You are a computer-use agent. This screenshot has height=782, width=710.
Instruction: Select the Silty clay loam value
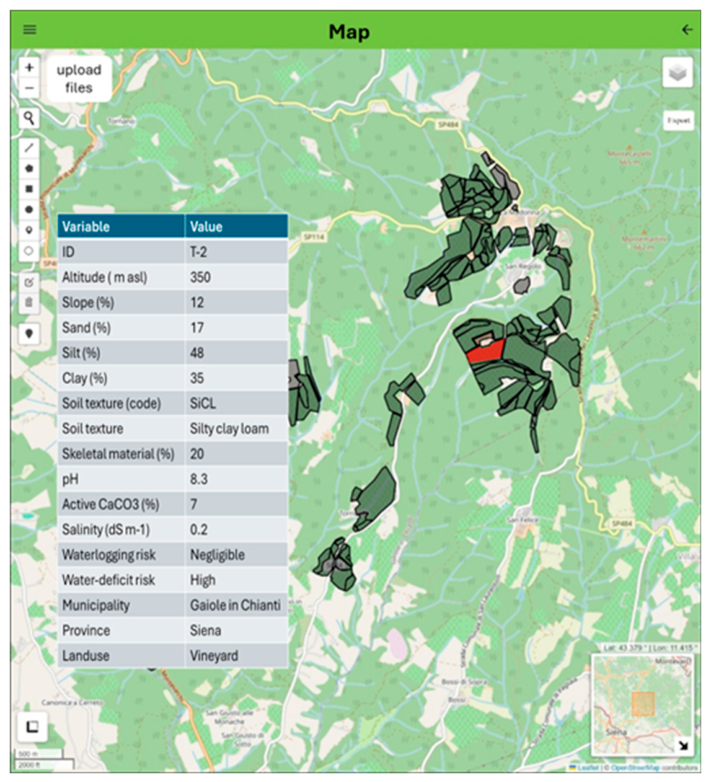(x=229, y=429)
